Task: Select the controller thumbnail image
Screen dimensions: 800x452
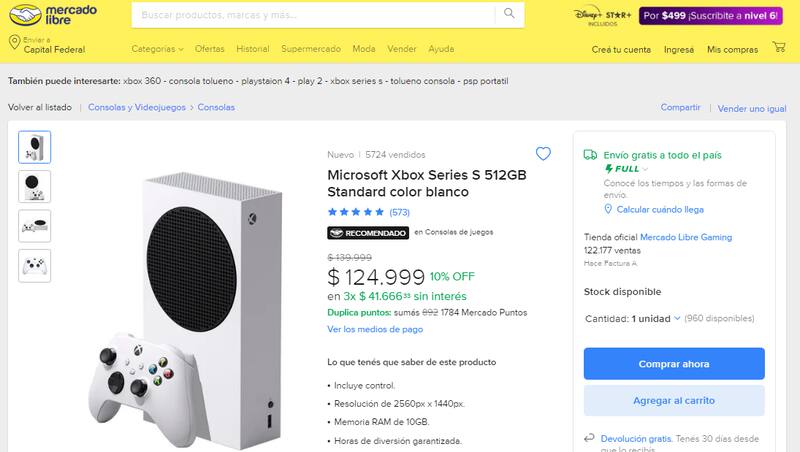Action: 35,265
